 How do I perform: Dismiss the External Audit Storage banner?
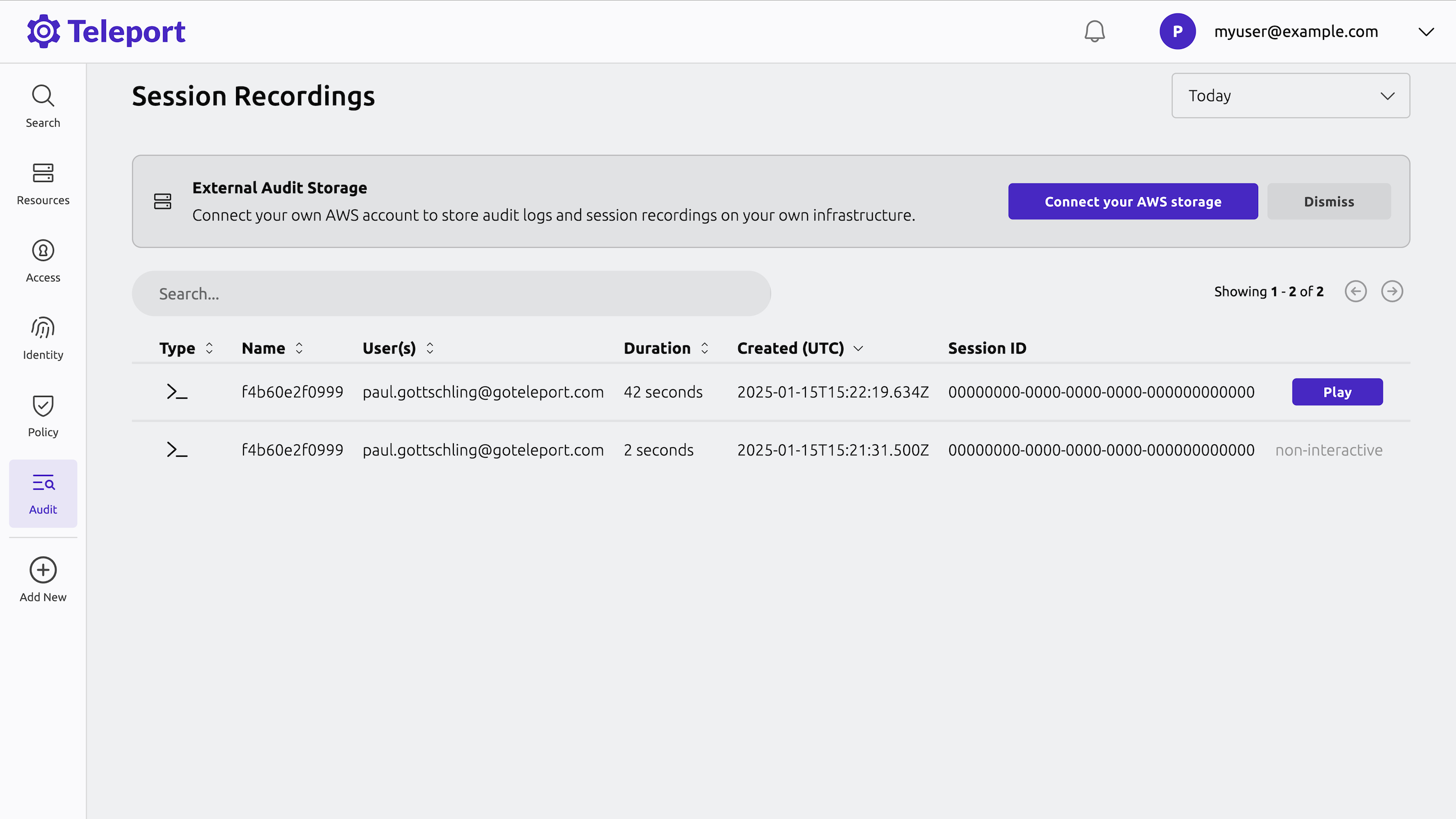click(1329, 201)
